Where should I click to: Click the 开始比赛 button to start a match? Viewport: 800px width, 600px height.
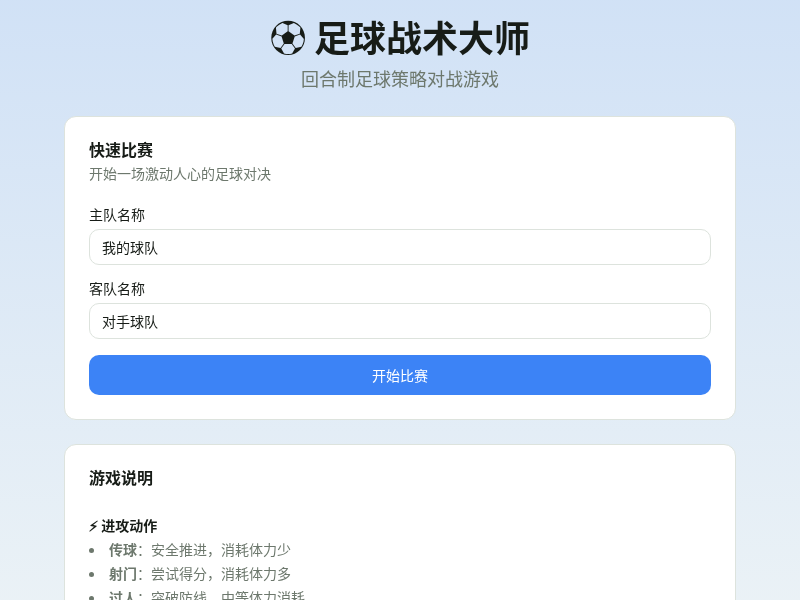pos(399,375)
